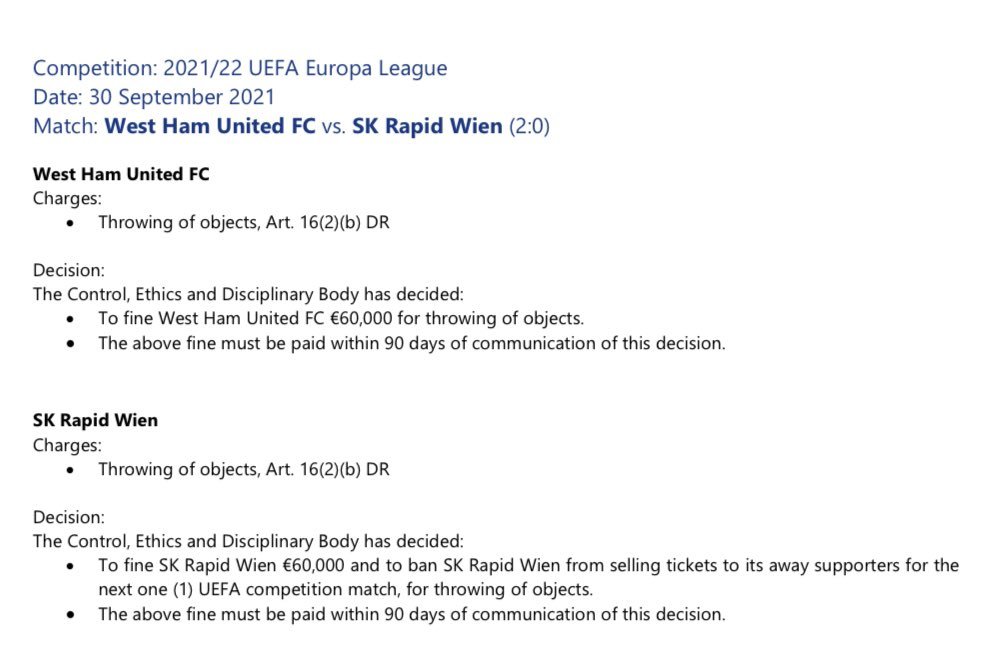Screen dimensions: 1005x656
Task: Click the first Control, Ethics and Disciplinary Body sentence
Action: [x=248, y=294]
